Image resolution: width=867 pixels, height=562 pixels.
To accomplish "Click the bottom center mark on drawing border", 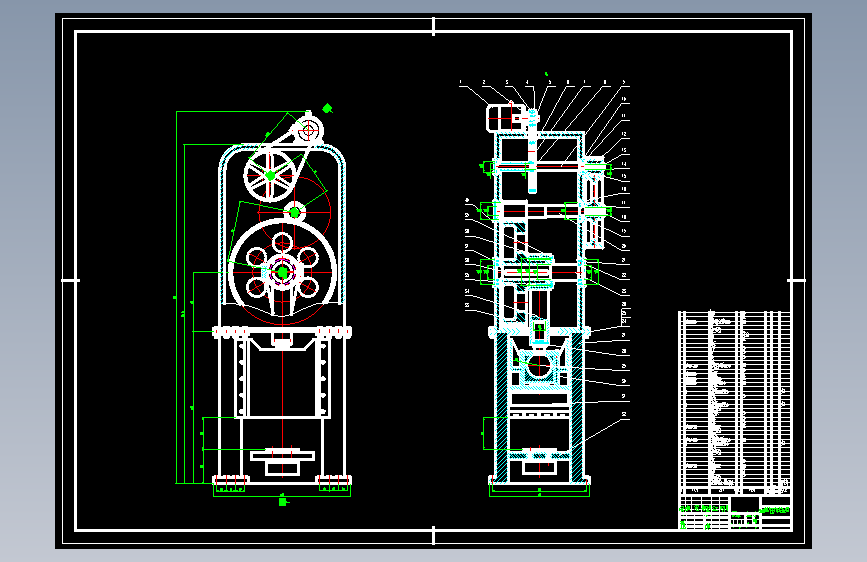I will pos(434,535).
